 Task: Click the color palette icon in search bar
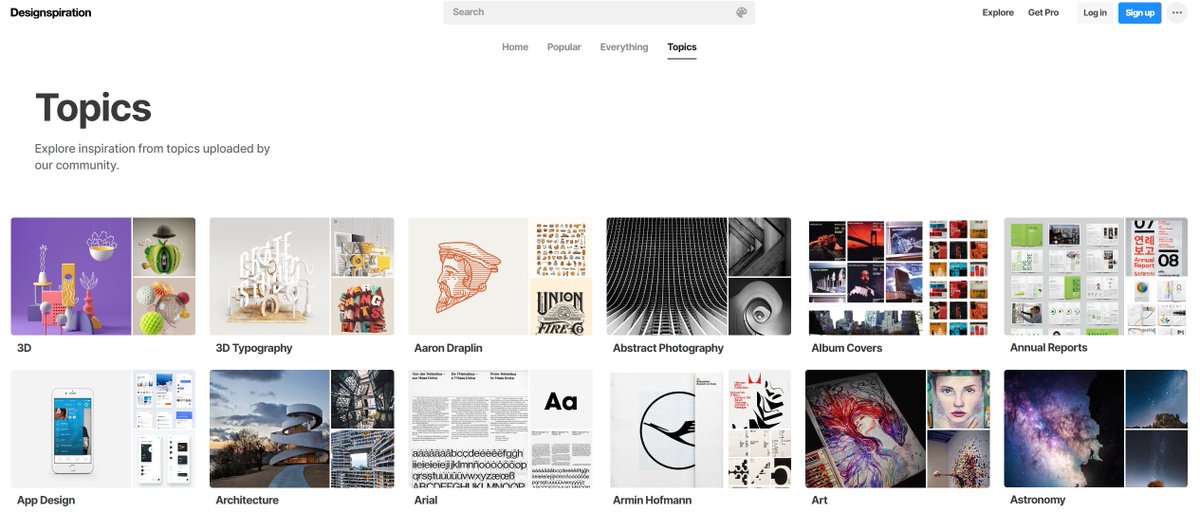tap(741, 13)
